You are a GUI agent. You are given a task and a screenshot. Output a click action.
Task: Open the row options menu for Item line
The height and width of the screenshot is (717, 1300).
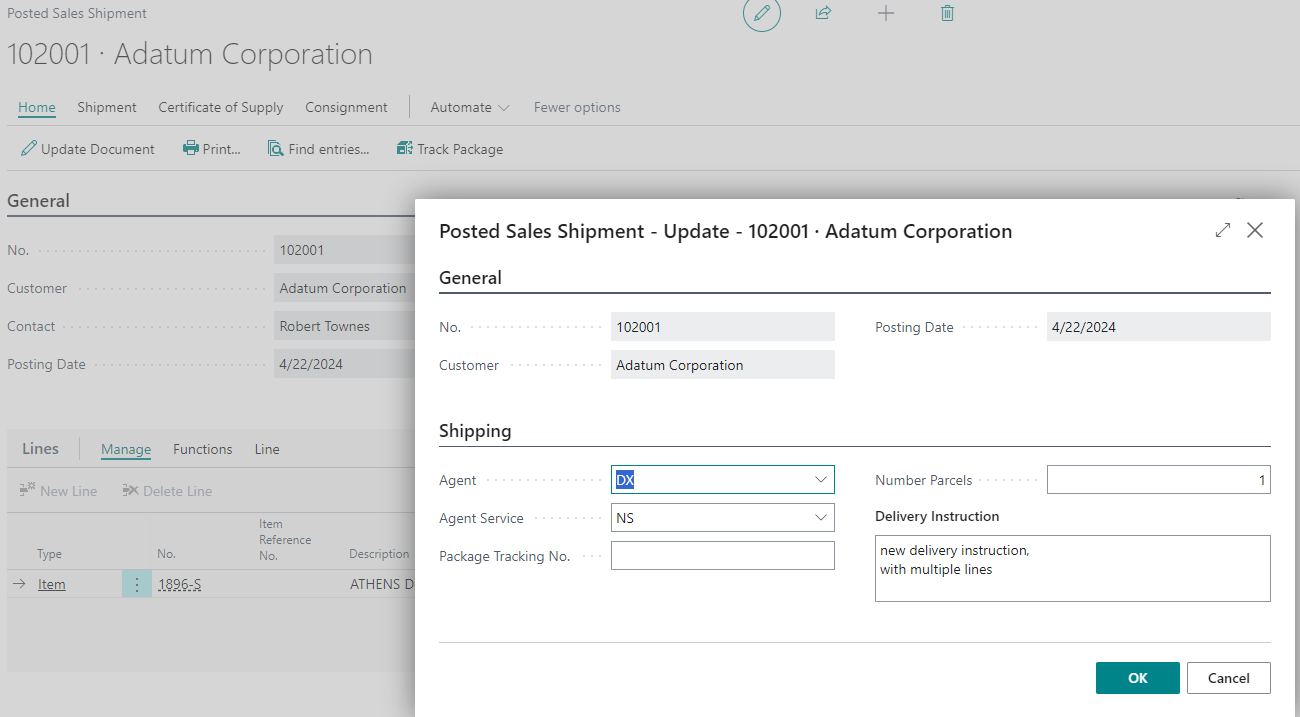tap(137, 584)
